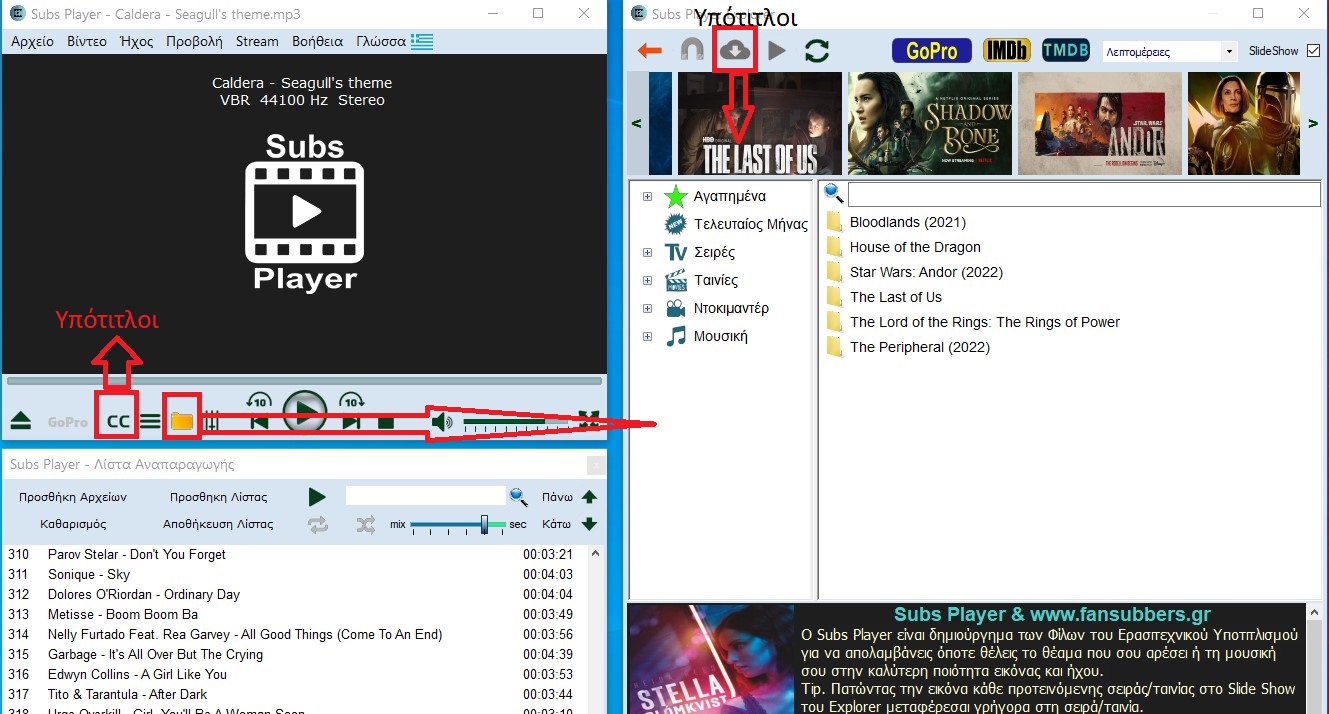The width and height of the screenshot is (1329, 714).
Task: Click the CC subtitles button in player
Action: (118, 421)
